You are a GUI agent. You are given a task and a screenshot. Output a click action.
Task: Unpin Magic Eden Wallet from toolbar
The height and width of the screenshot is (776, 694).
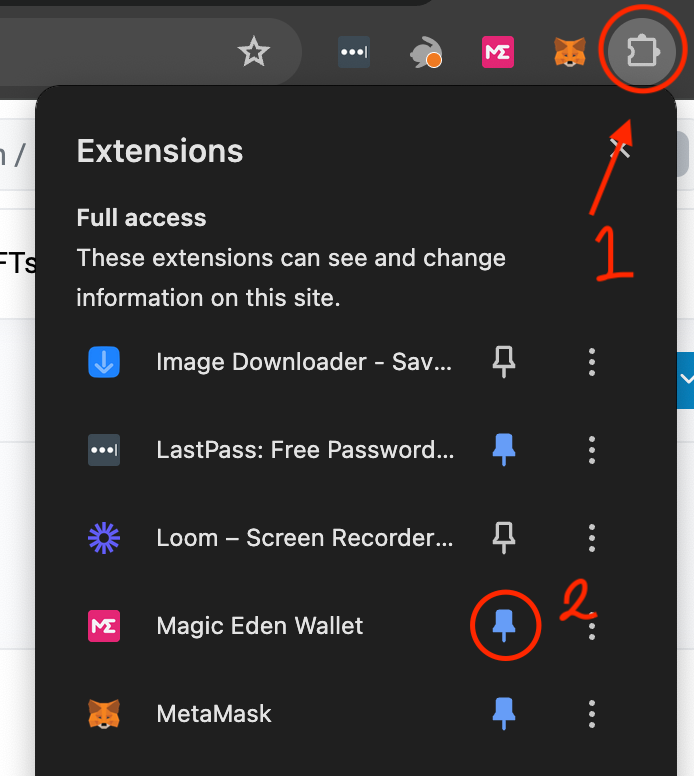tap(504, 626)
